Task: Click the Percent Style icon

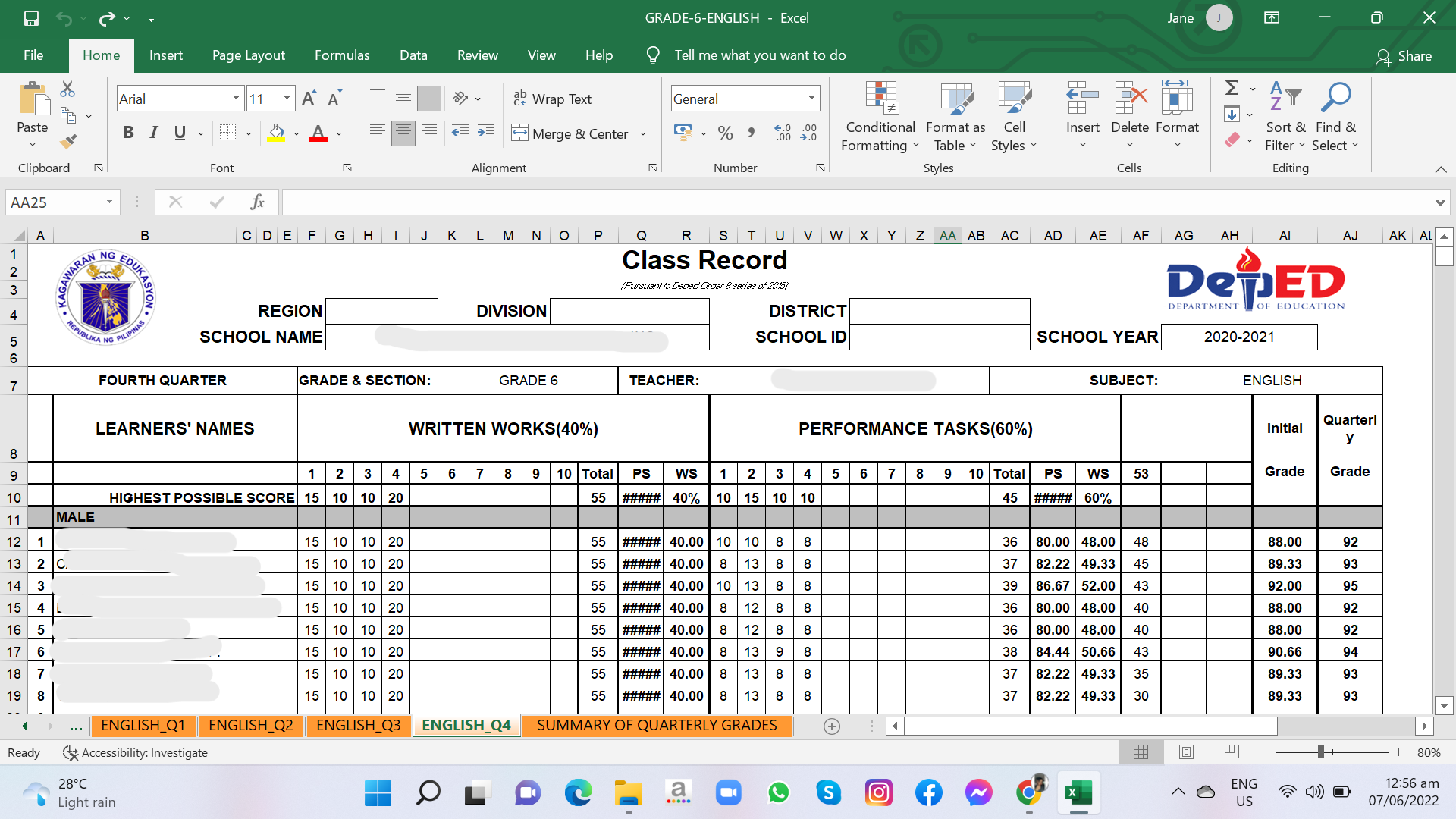Action: (725, 133)
